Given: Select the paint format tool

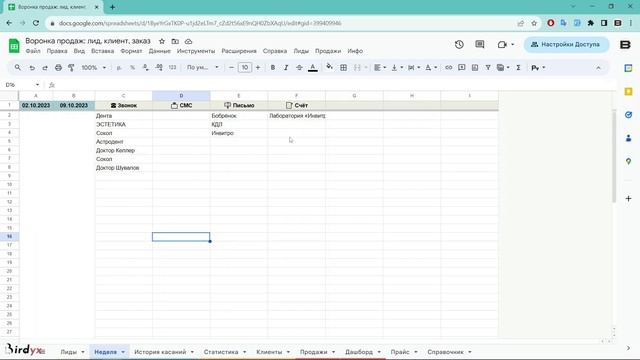Looking at the screenshot, I should [71, 67].
